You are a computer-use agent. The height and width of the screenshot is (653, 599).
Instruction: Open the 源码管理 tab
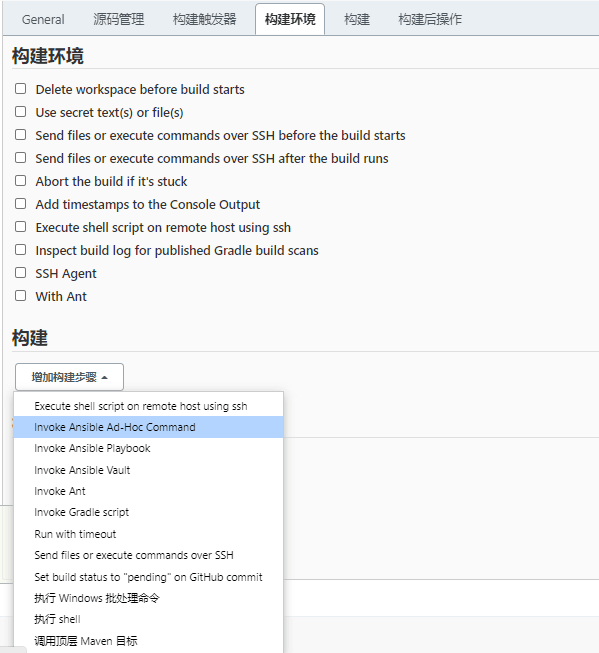click(x=119, y=20)
